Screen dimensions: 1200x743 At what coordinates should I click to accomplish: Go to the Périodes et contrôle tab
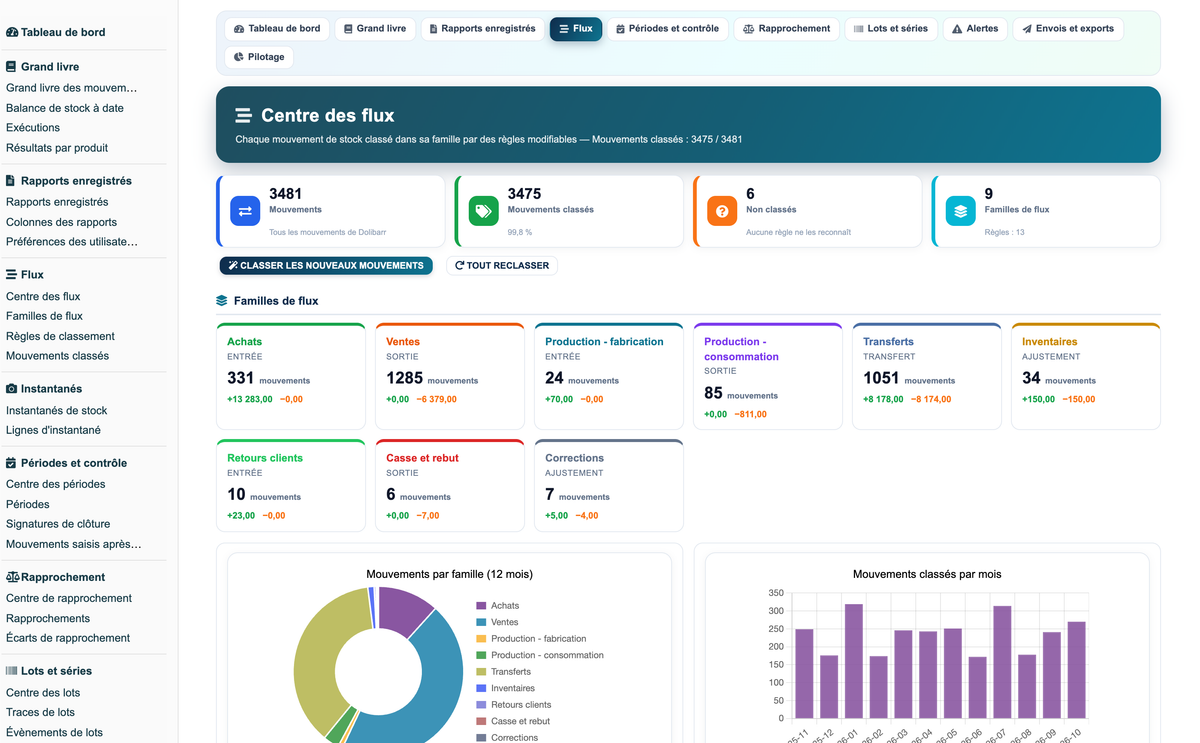pos(667,29)
